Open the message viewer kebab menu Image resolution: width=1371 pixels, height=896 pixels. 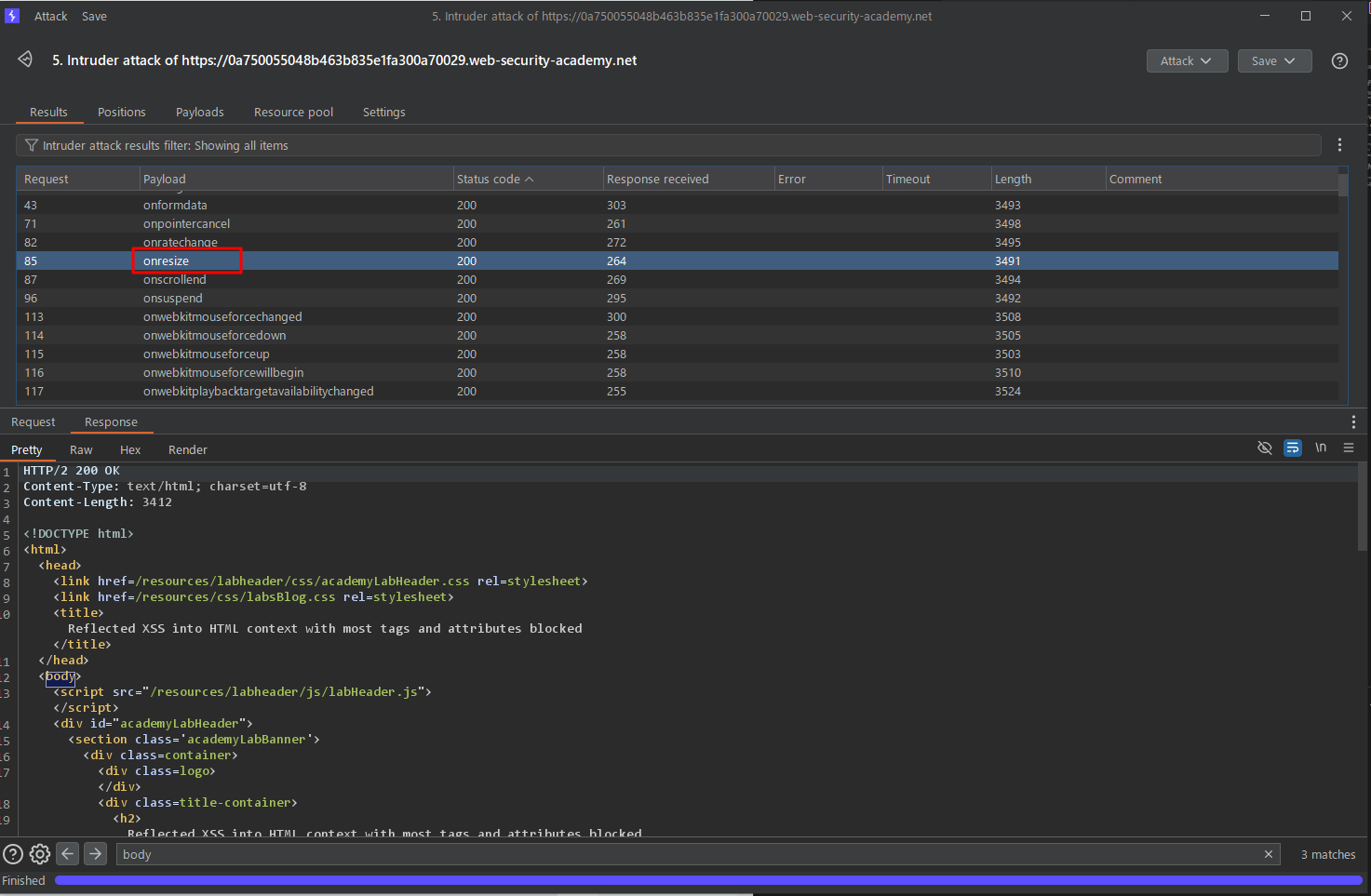pyautogui.click(x=1353, y=421)
